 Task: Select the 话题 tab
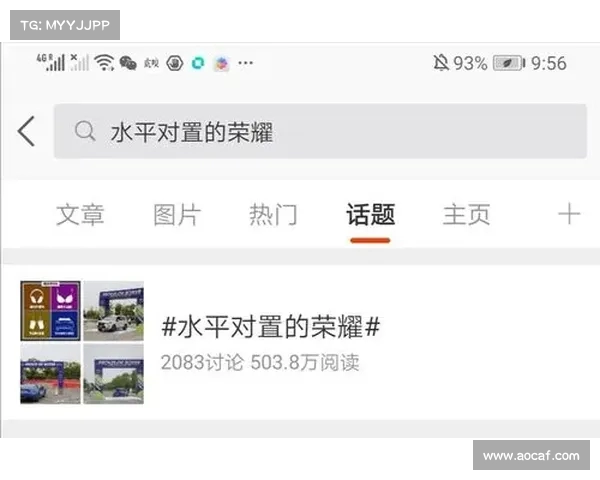coord(370,214)
